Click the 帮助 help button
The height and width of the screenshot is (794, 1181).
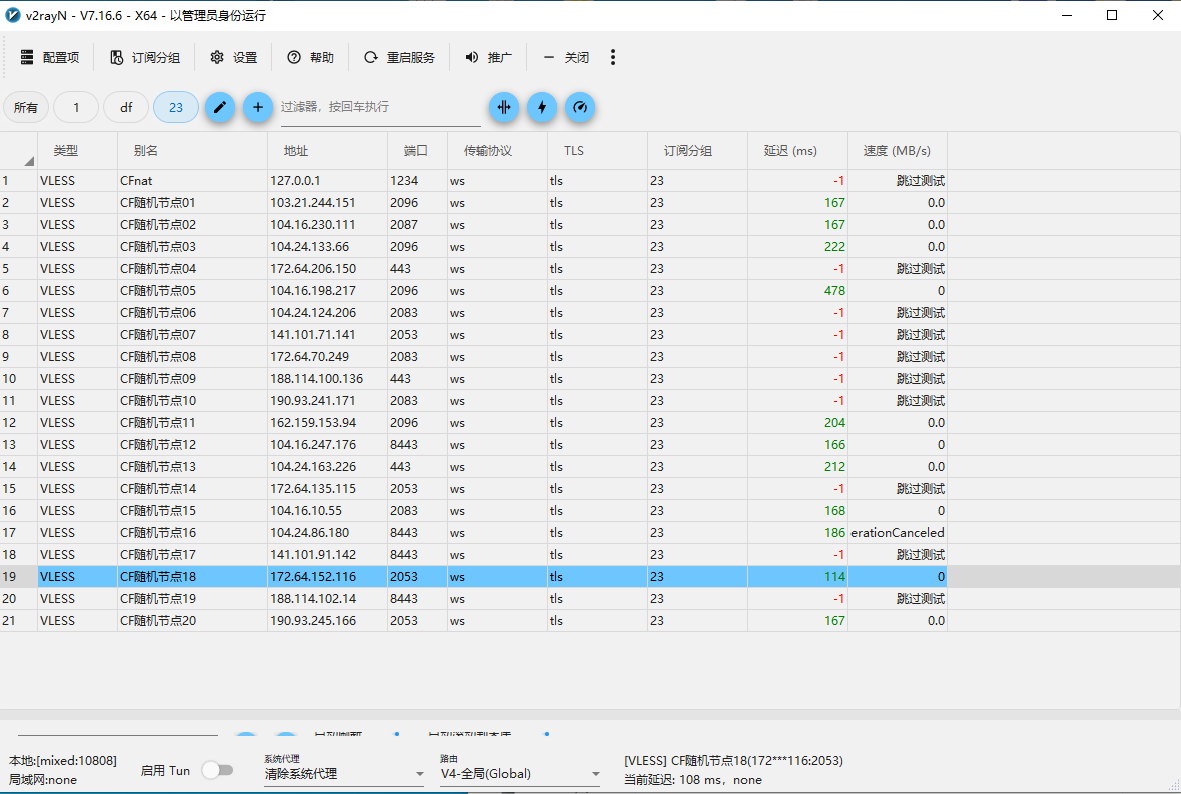[310, 58]
